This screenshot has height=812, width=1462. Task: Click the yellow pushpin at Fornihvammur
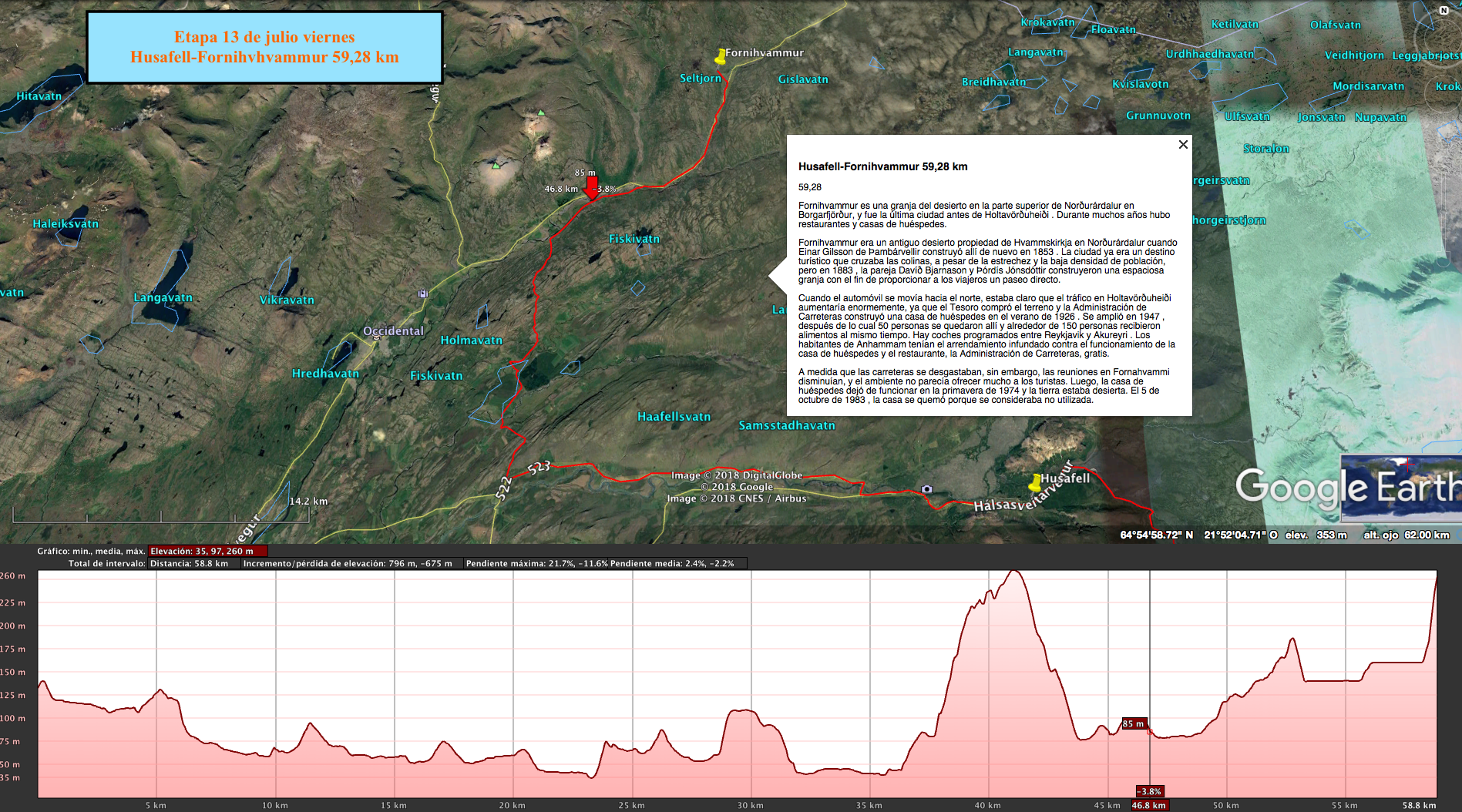coord(720,56)
